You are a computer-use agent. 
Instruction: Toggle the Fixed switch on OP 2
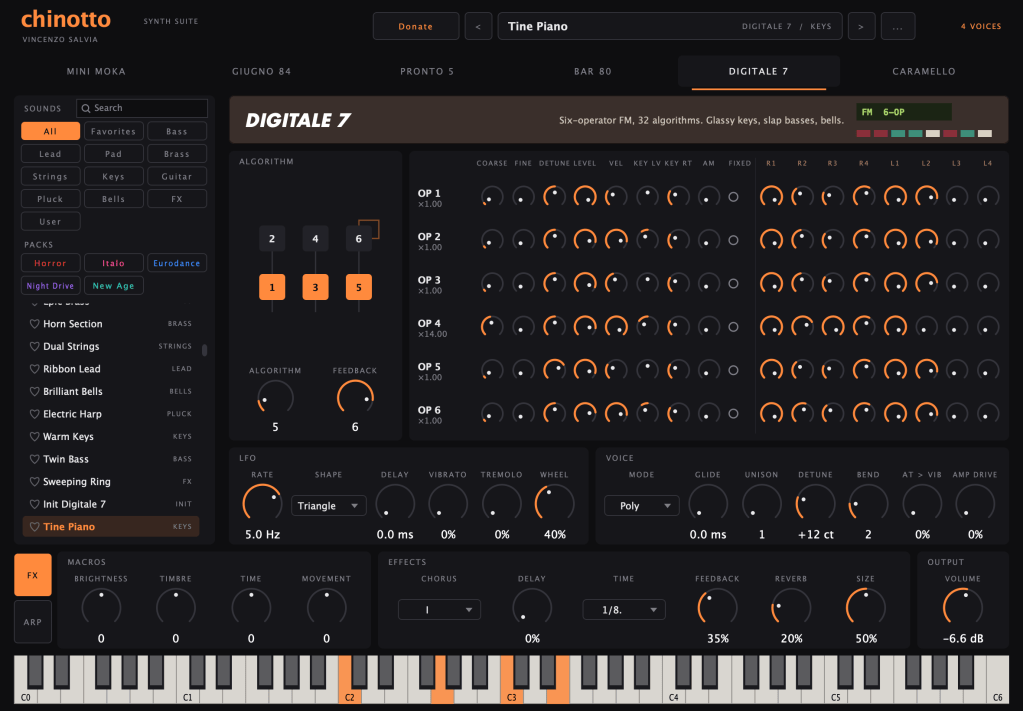733,240
